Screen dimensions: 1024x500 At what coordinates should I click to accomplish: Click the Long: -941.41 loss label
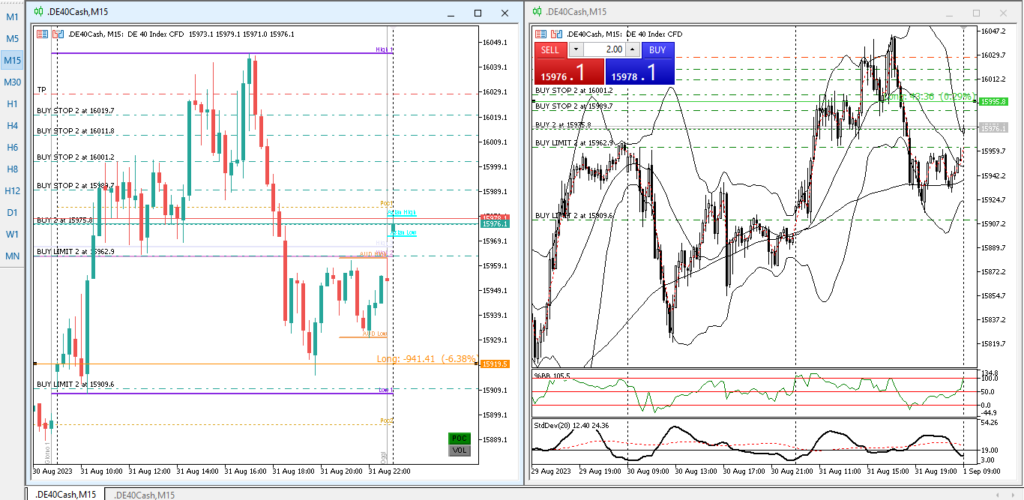coord(427,358)
